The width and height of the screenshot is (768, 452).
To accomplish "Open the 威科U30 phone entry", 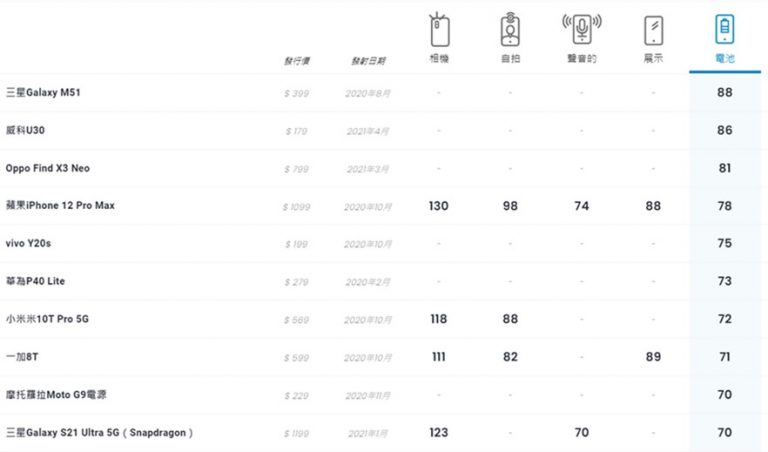I will pos(25,130).
